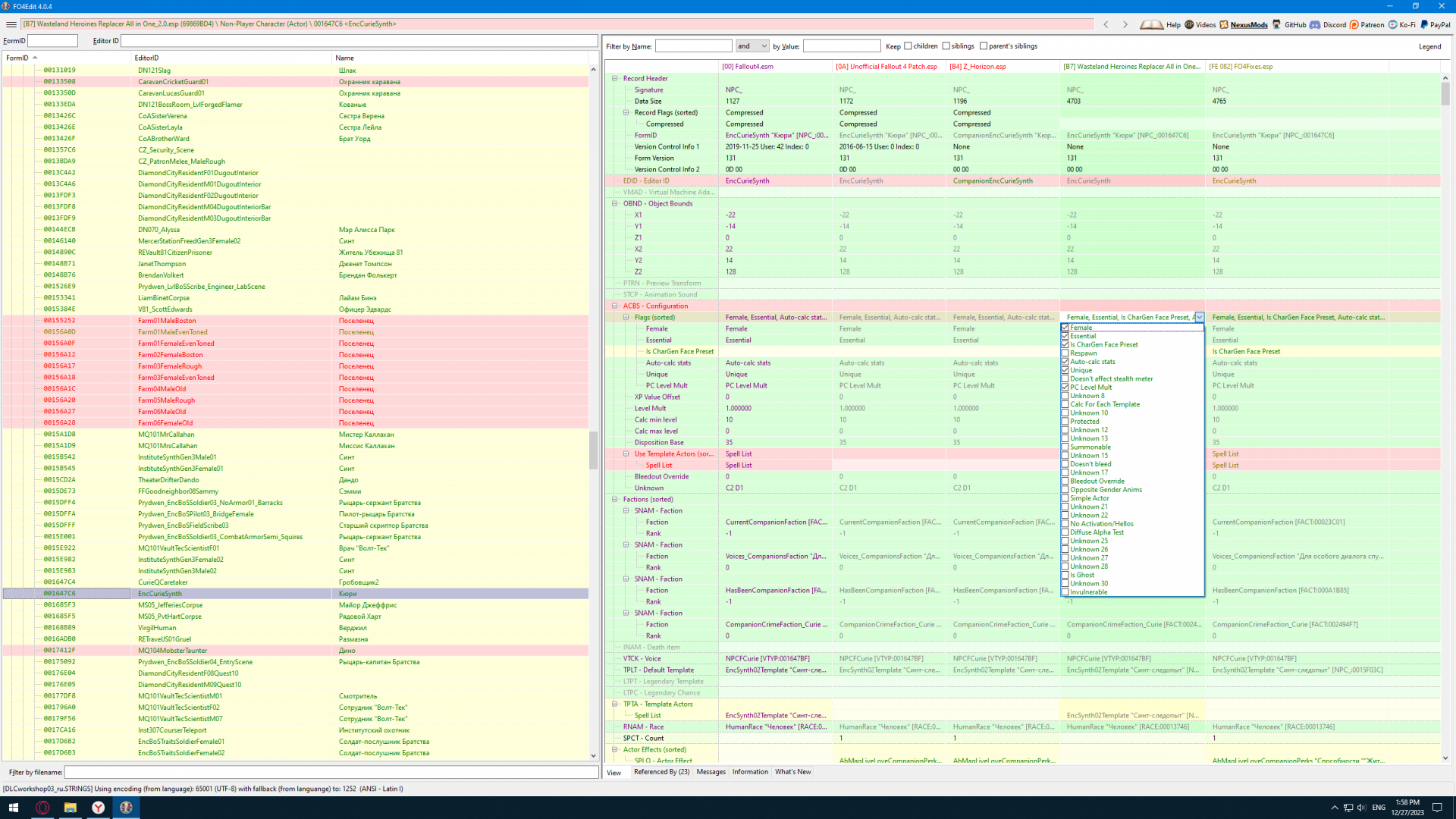Collapse the Factions (sorted) node

(x=615, y=500)
